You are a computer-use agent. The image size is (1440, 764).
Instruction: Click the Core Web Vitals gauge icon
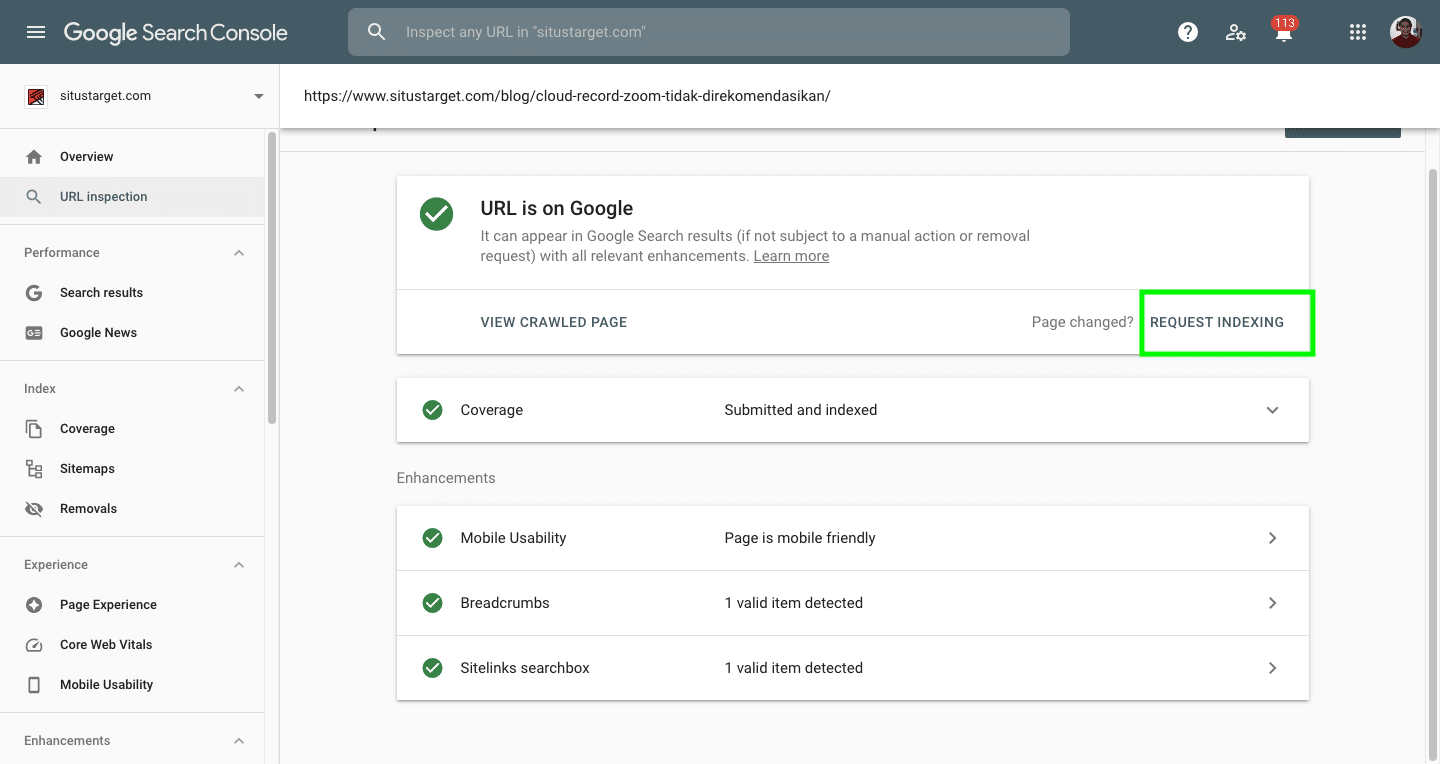point(34,645)
